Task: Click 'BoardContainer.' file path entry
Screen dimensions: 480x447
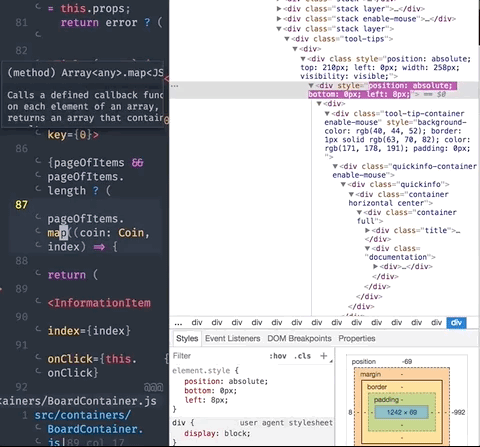Action: (95, 429)
